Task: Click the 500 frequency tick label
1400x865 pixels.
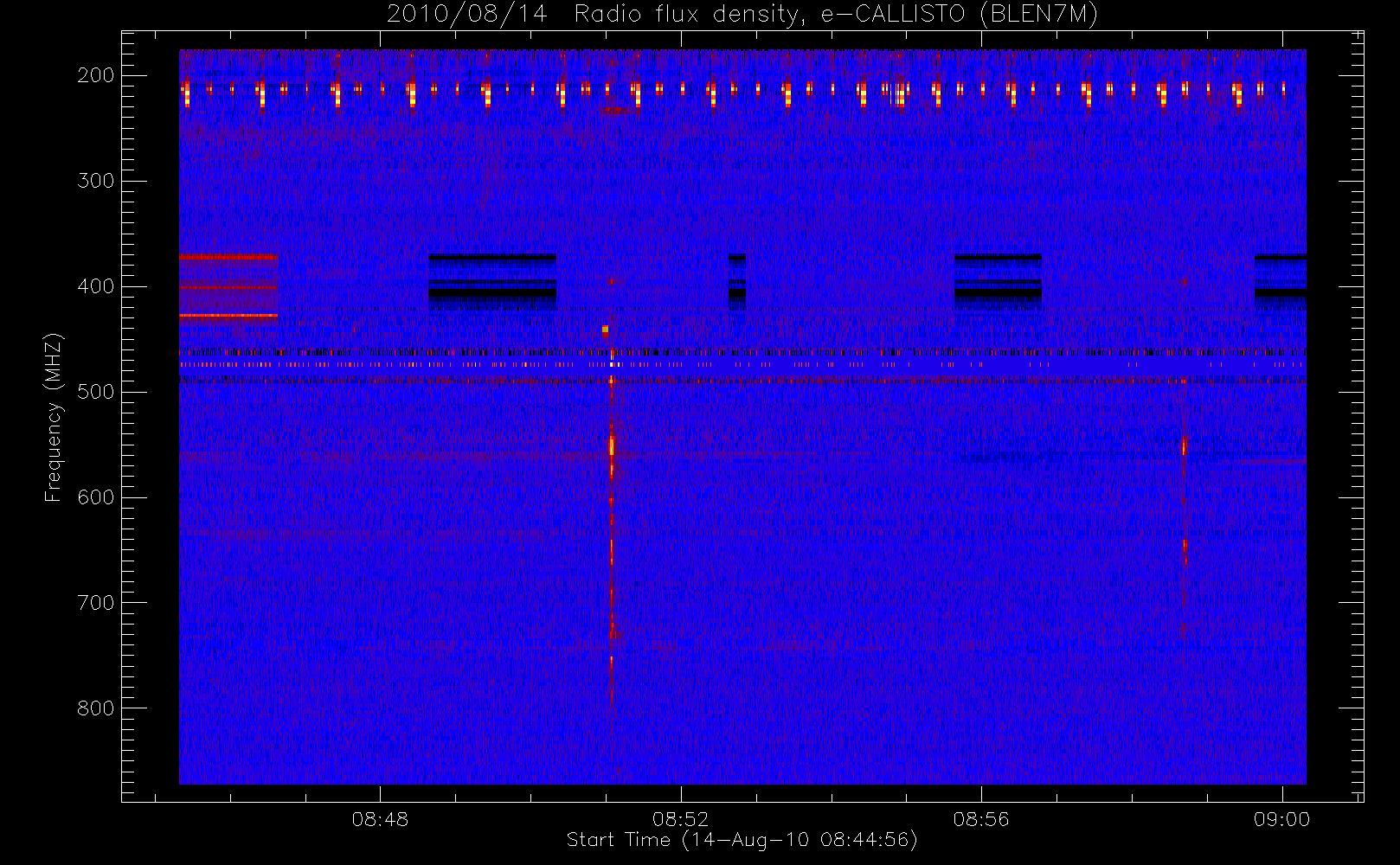Action: point(95,392)
